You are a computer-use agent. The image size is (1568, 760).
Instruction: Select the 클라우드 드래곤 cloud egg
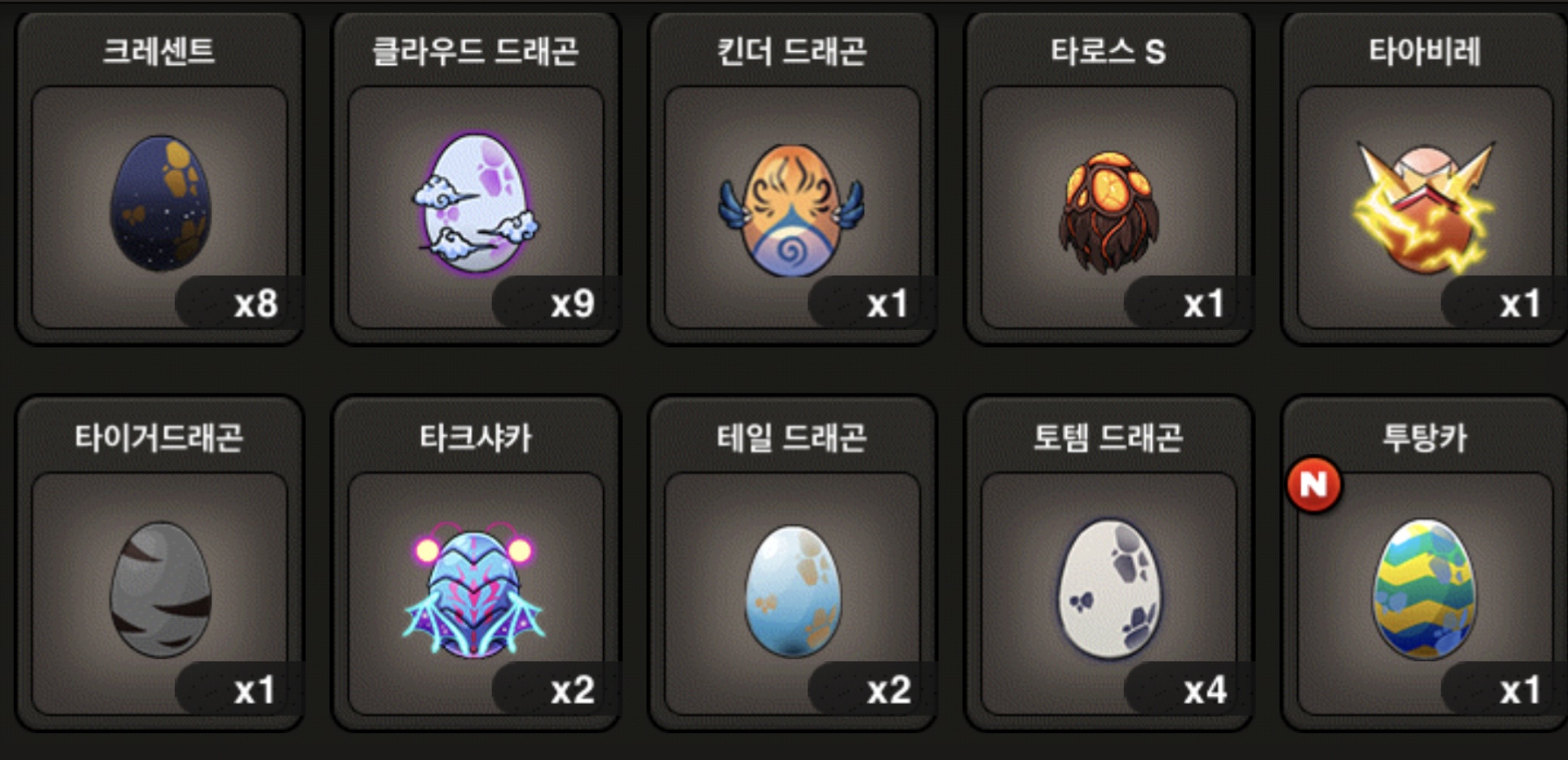(477, 203)
